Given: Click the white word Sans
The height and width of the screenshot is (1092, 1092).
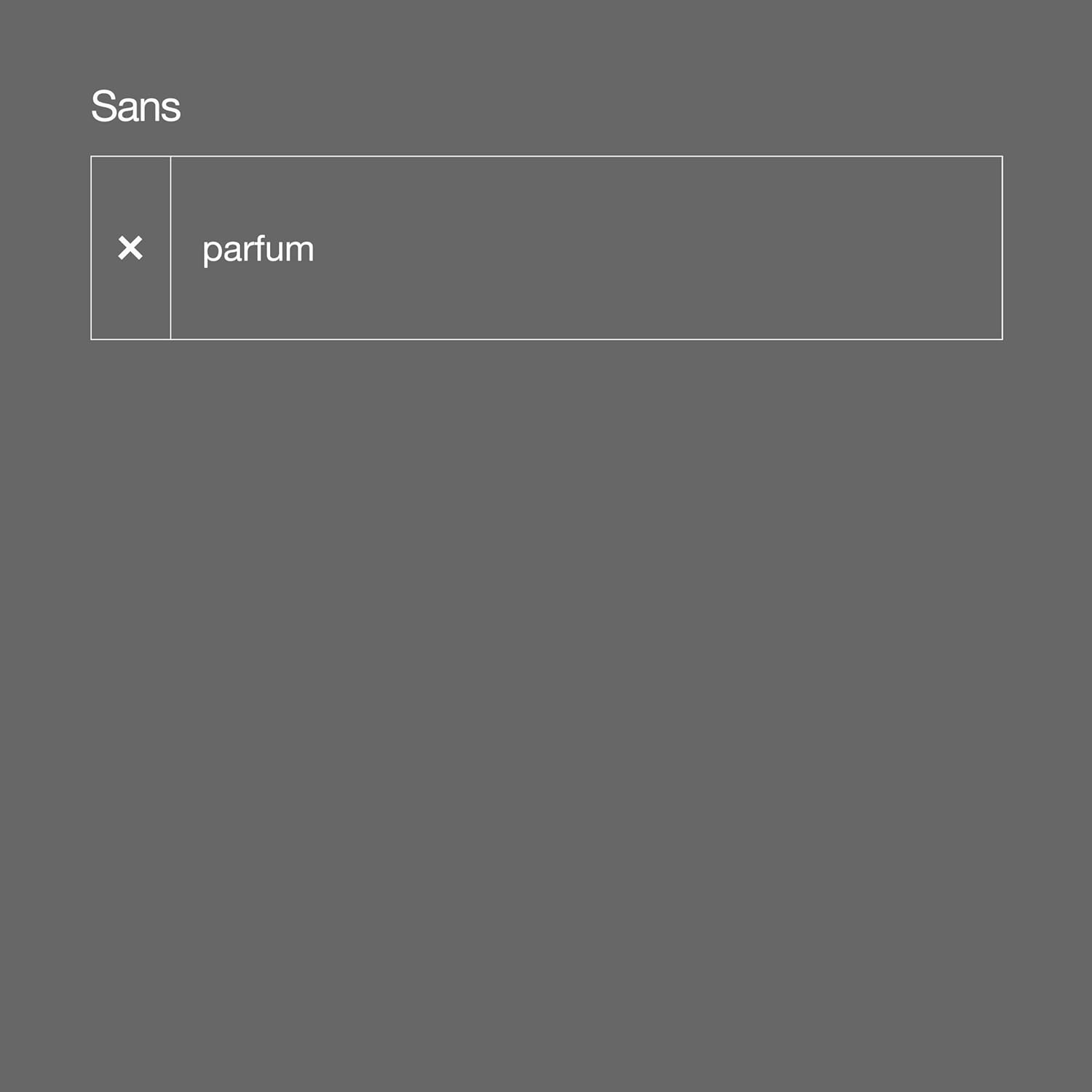Looking at the screenshot, I should click(135, 106).
